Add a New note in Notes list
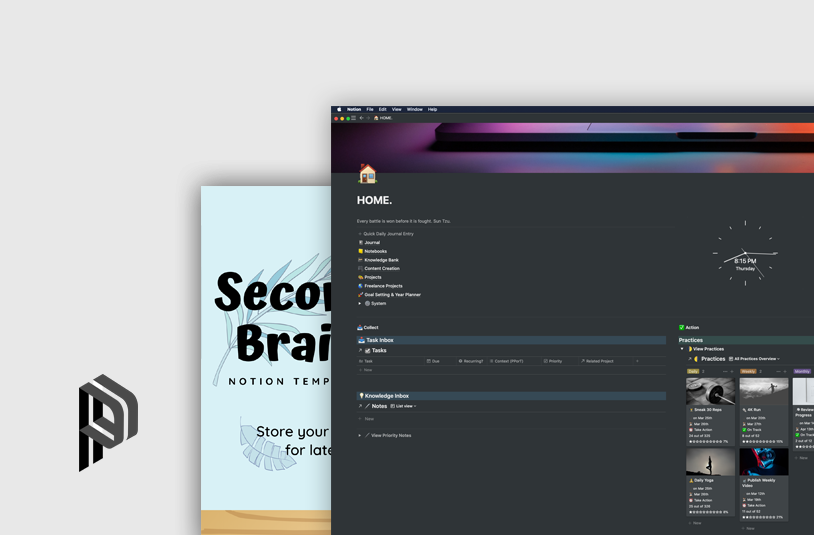 369,419
